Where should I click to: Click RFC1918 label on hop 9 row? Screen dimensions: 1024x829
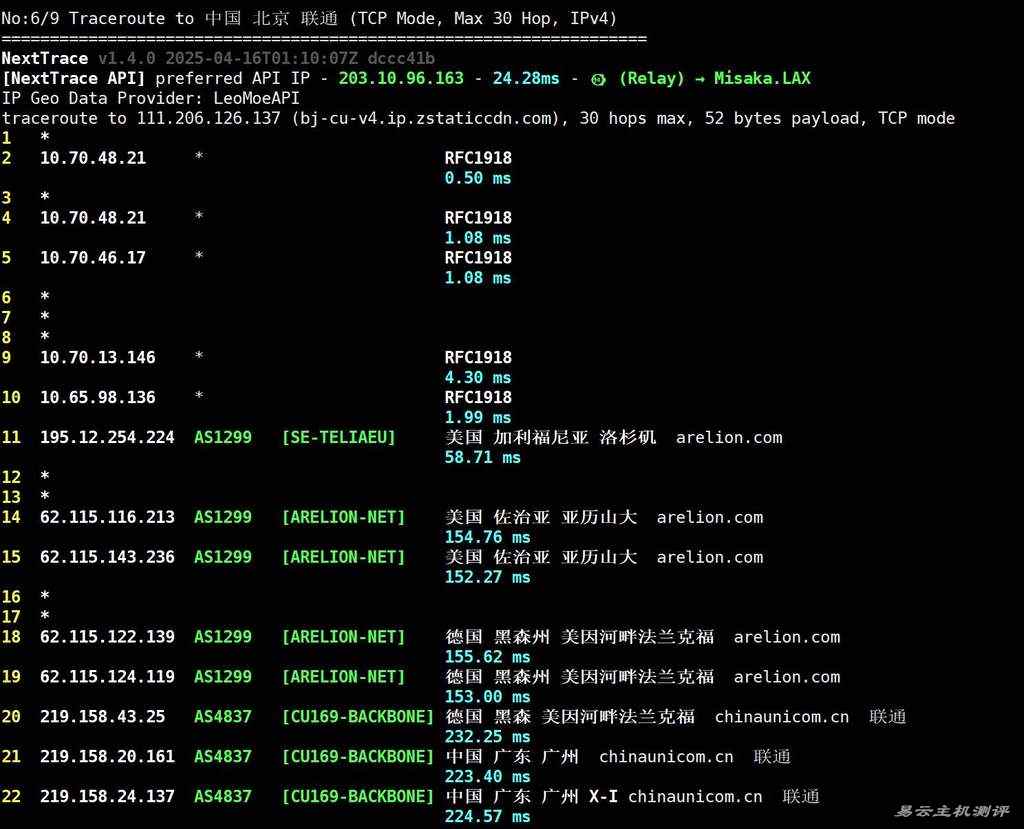478,357
